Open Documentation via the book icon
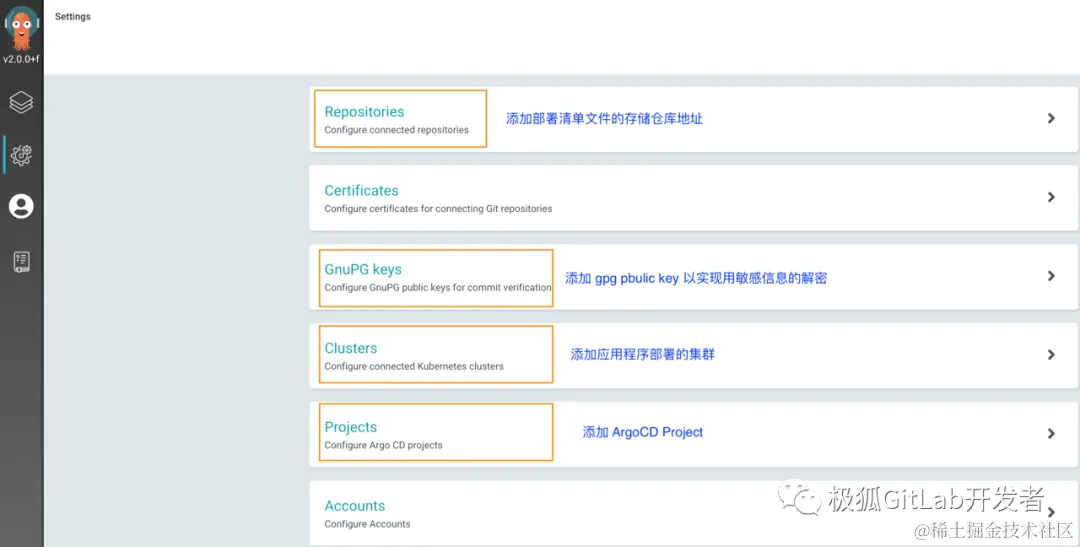Image resolution: width=1080 pixels, height=547 pixels. pyautogui.click(x=21, y=262)
